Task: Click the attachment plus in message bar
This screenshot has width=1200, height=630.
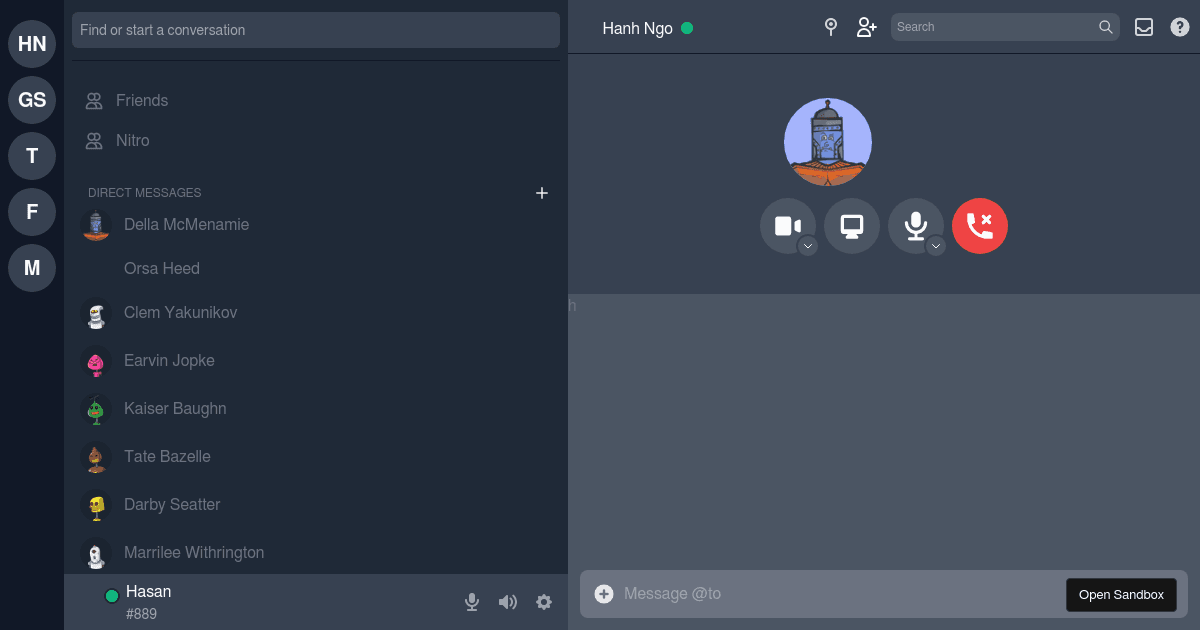Action: (x=604, y=593)
